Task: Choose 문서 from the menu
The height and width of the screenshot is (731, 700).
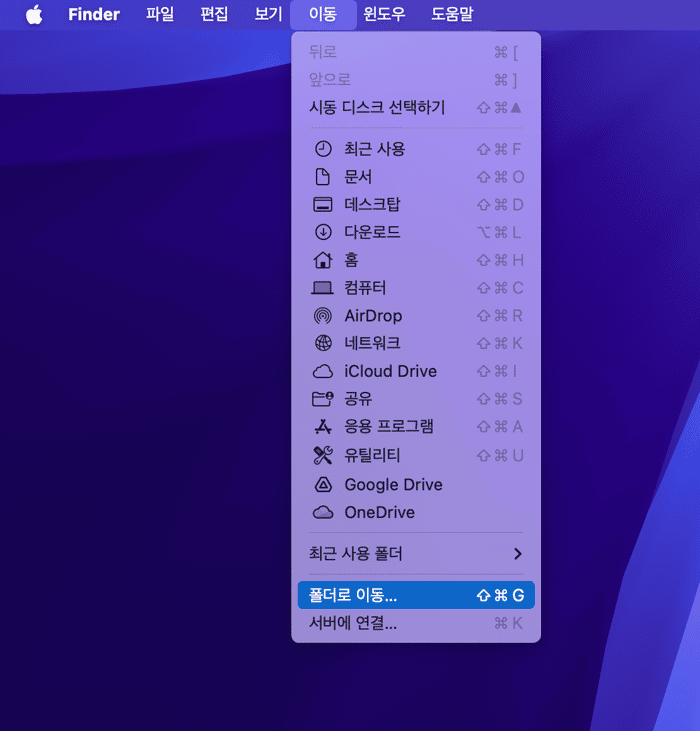Action: coord(358,177)
